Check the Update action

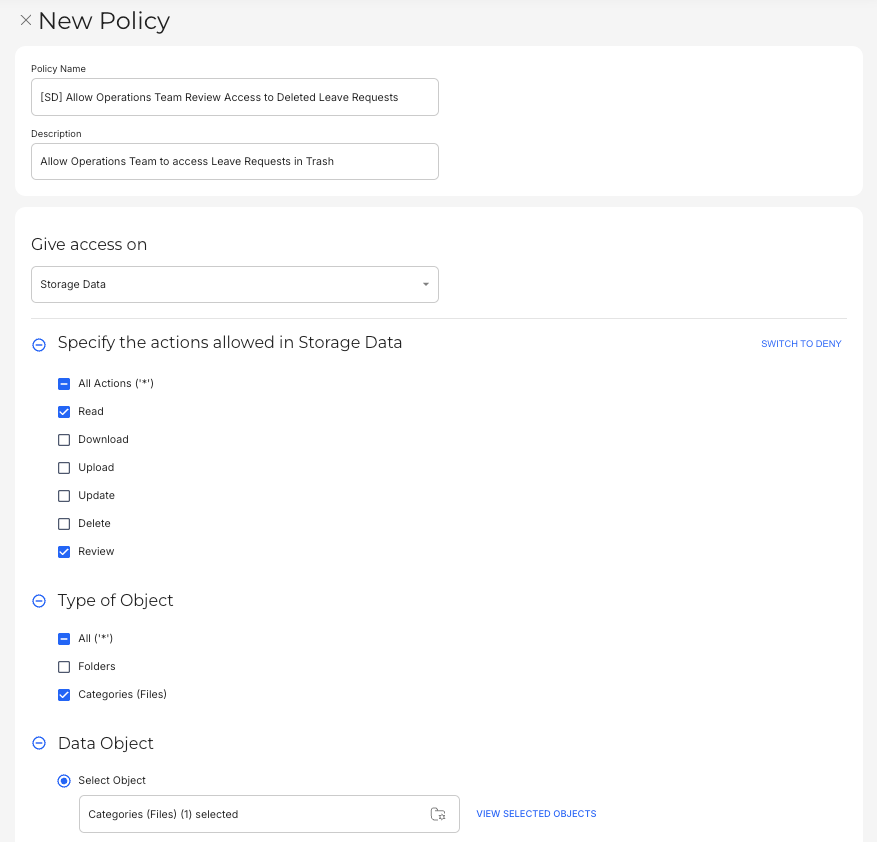click(64, 496)
